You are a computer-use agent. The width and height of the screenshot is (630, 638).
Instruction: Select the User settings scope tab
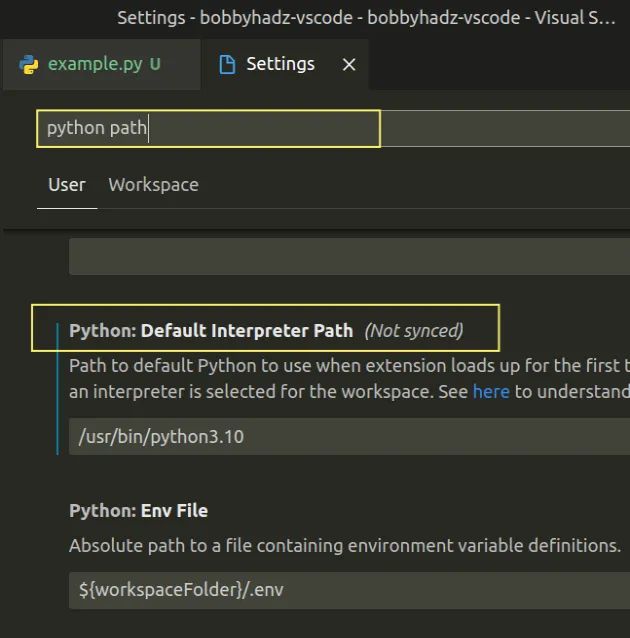pyautogui.click(x=67, y=185)
